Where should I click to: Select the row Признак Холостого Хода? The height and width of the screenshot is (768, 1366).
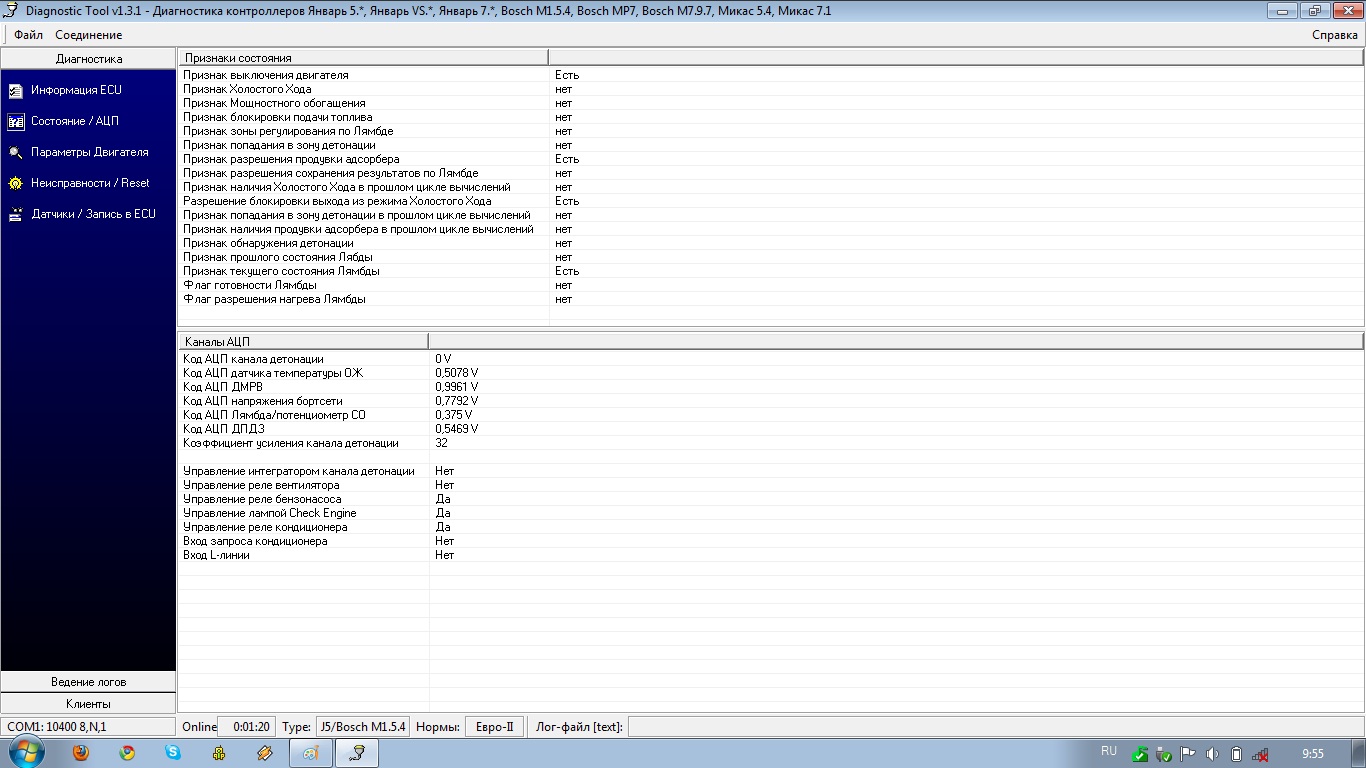[770, 89]
